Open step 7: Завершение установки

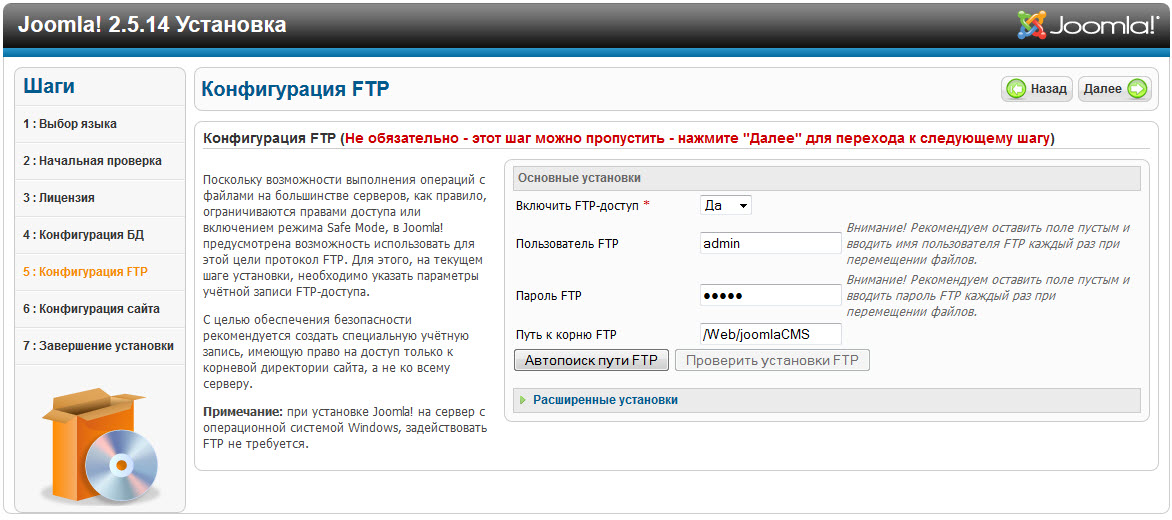coord(99,346)
